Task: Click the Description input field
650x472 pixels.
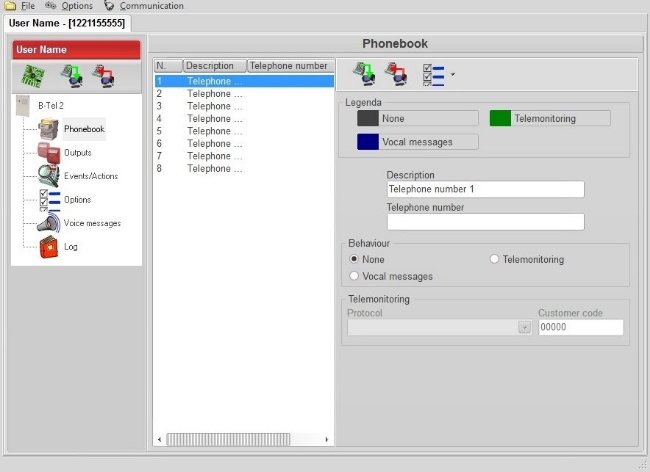Action: (485, 189)
